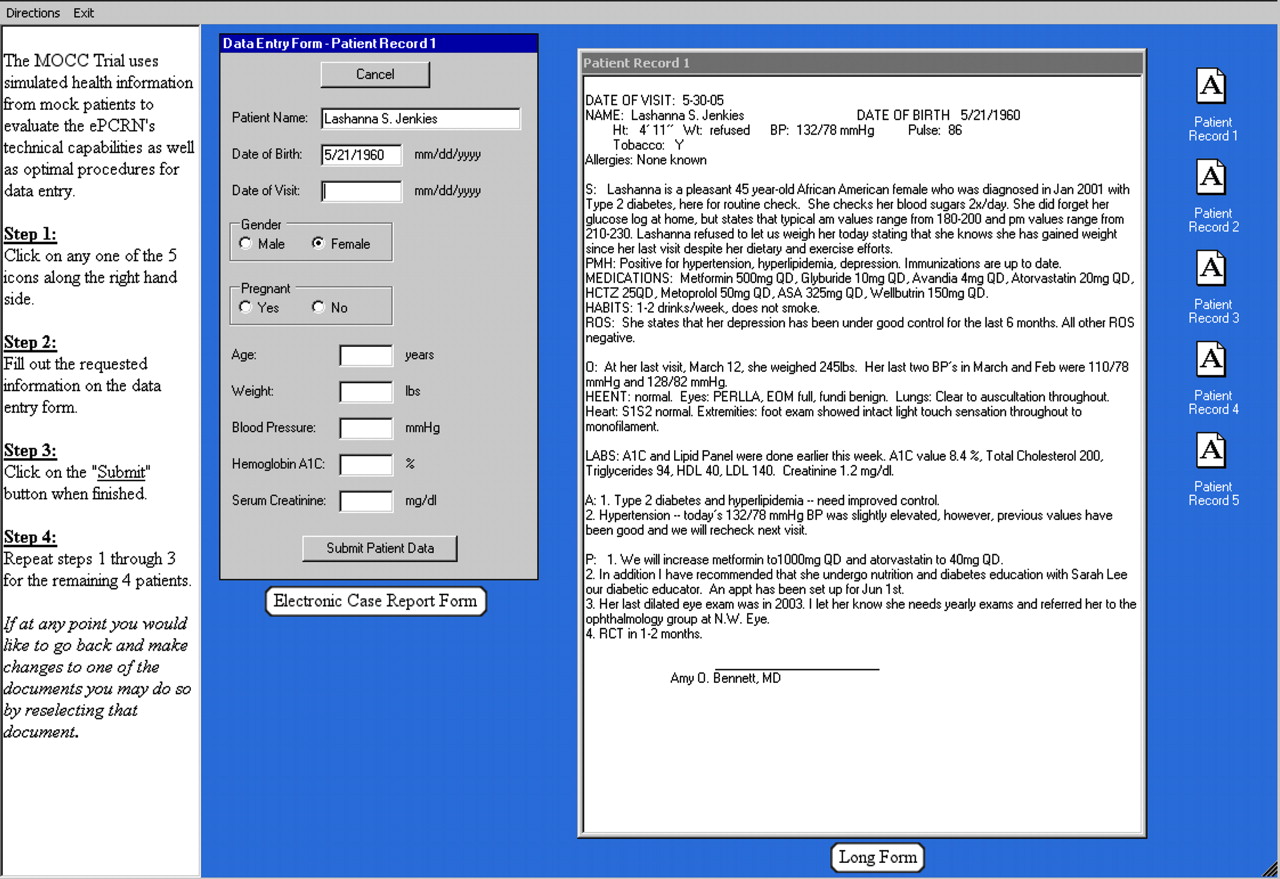This screenshot has height=879, width=1280.
Task: Open the Exit menu
Action: point(84,13)
